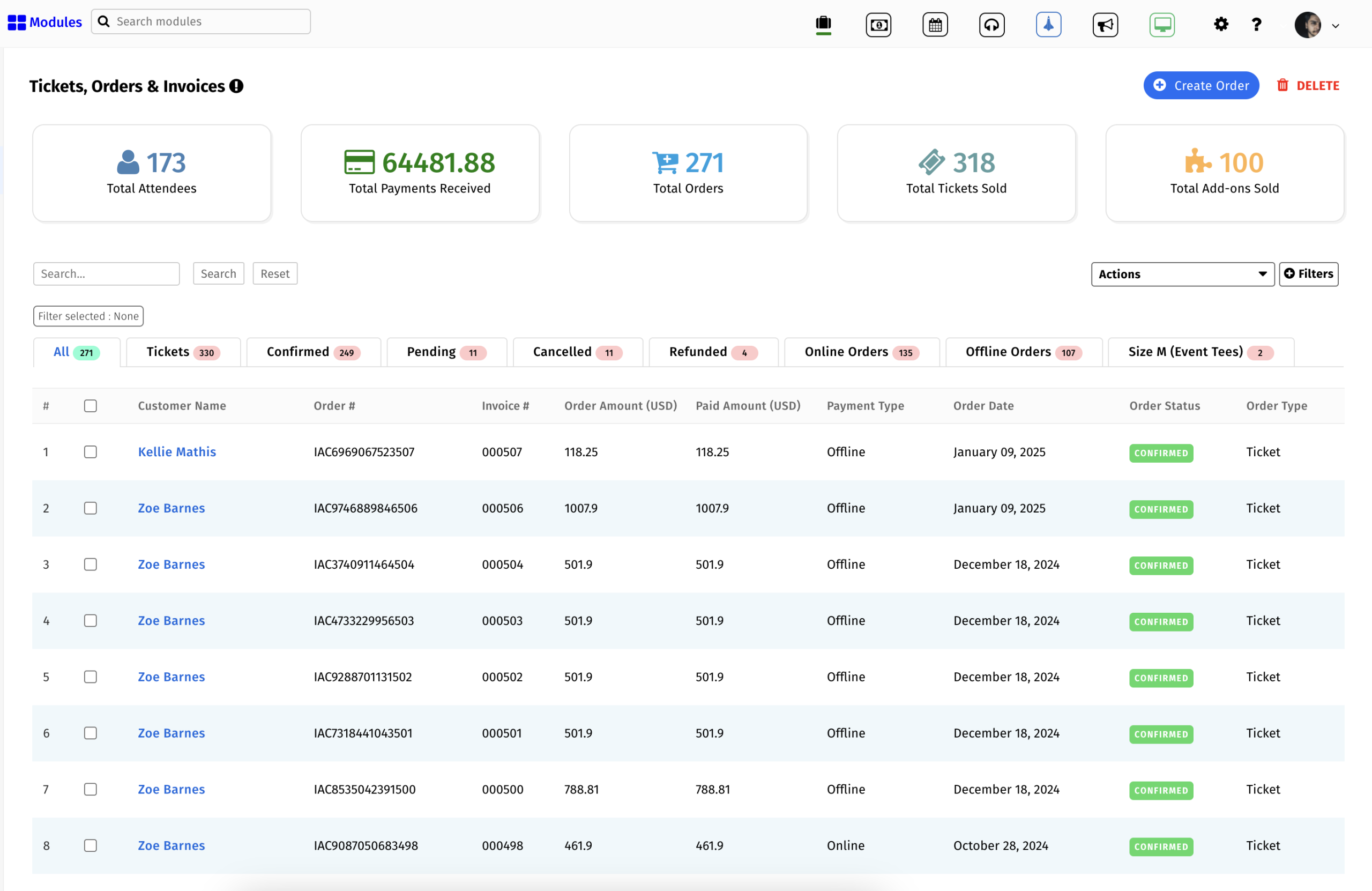Open the megaphone announcements icon
1372x891 pixels.
click(x=1105, y=25)
